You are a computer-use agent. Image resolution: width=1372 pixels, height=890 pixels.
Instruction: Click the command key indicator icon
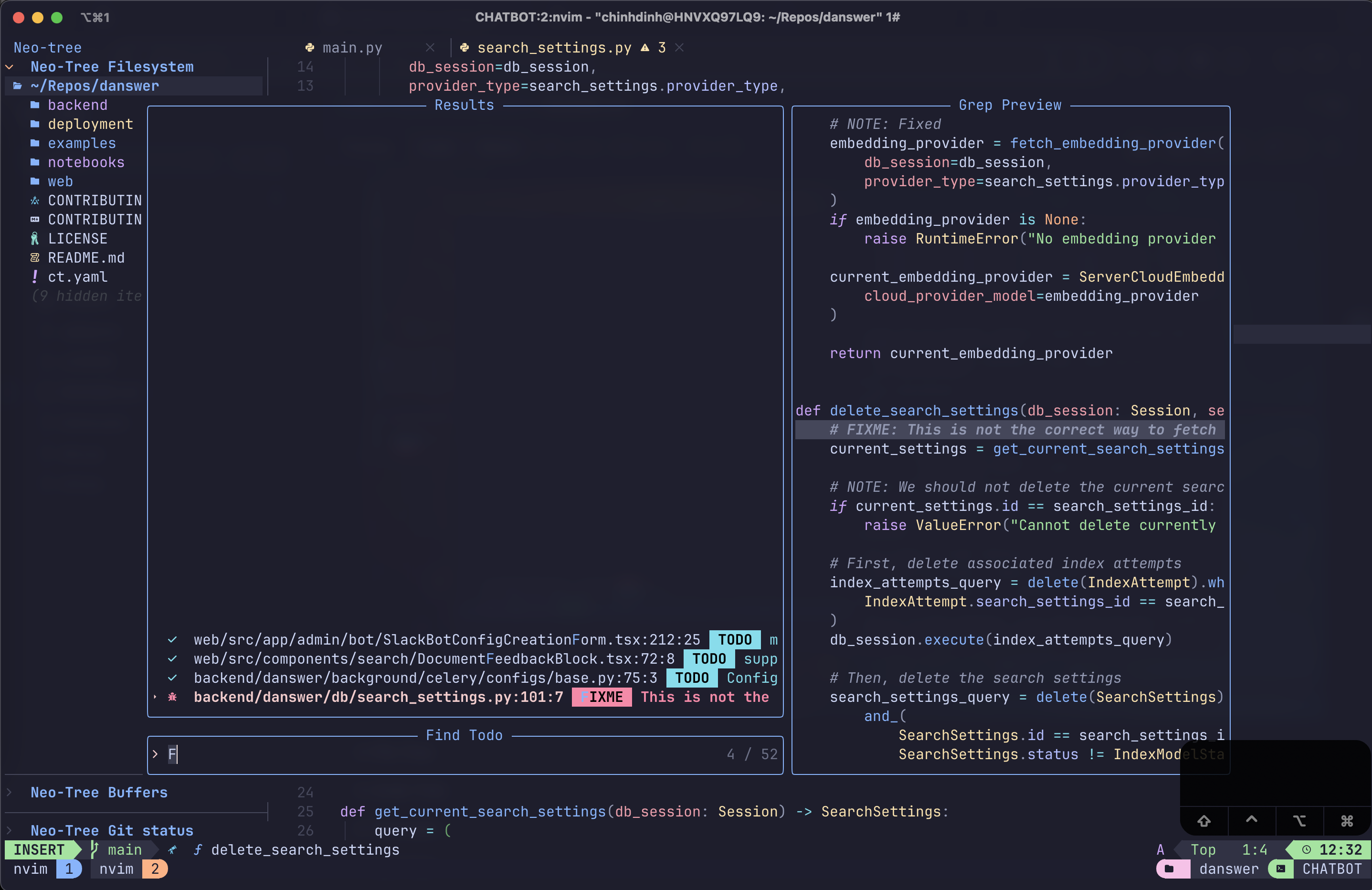tap(1347, 820)
